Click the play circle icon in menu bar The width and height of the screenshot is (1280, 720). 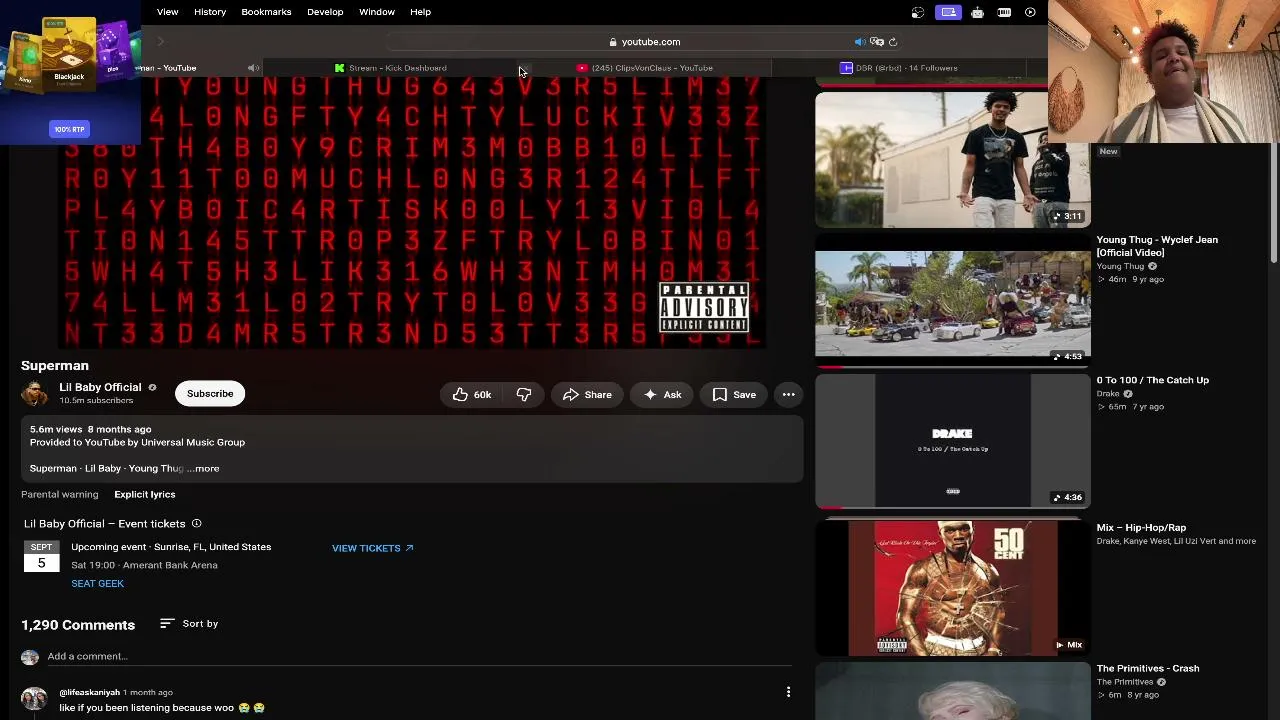[1030, 12]
